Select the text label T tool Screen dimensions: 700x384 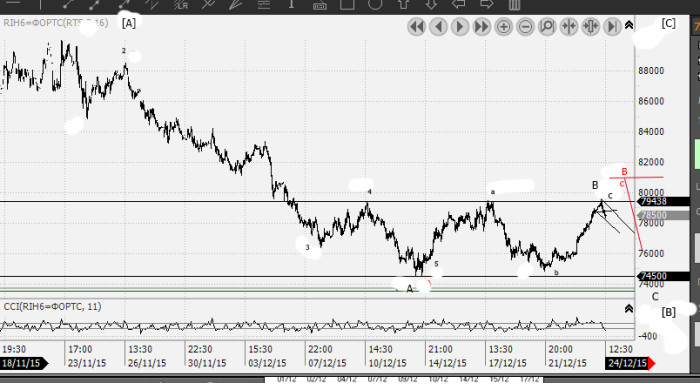292,4
